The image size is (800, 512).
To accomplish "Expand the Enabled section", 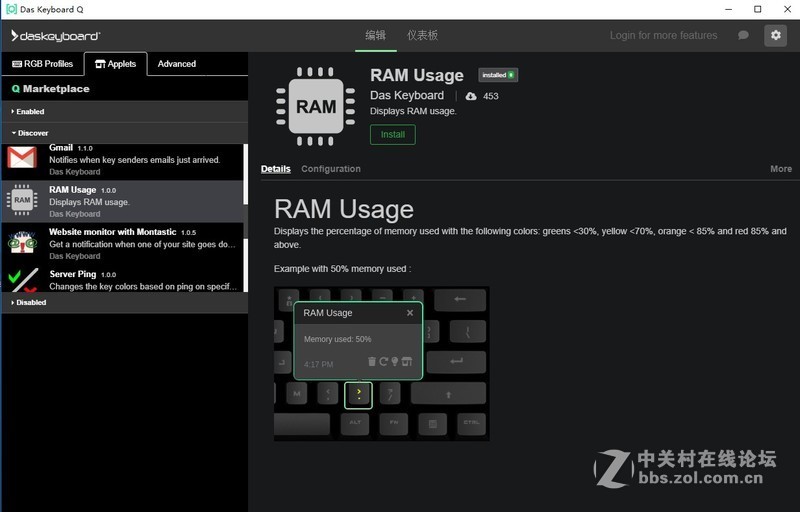I will (30, 112).
